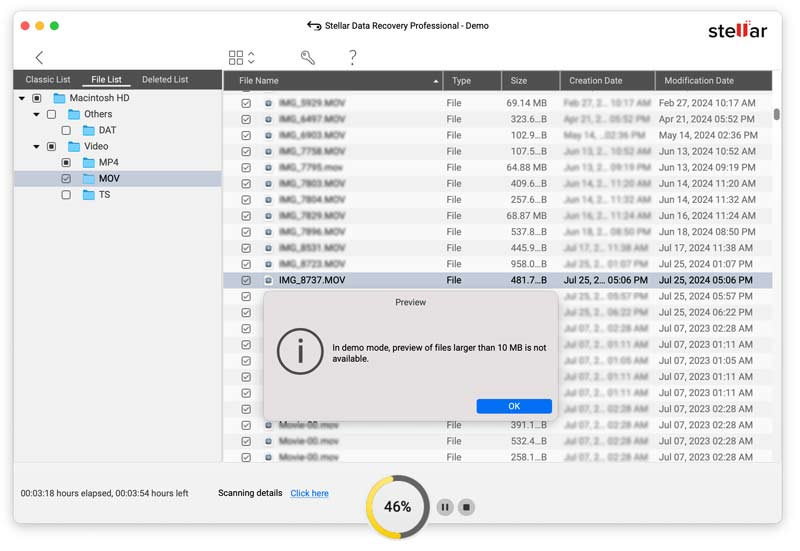Pause the scan with pause button
Image resolution: width=800 pixels, height=551 pixels.
tap(445, 507)
